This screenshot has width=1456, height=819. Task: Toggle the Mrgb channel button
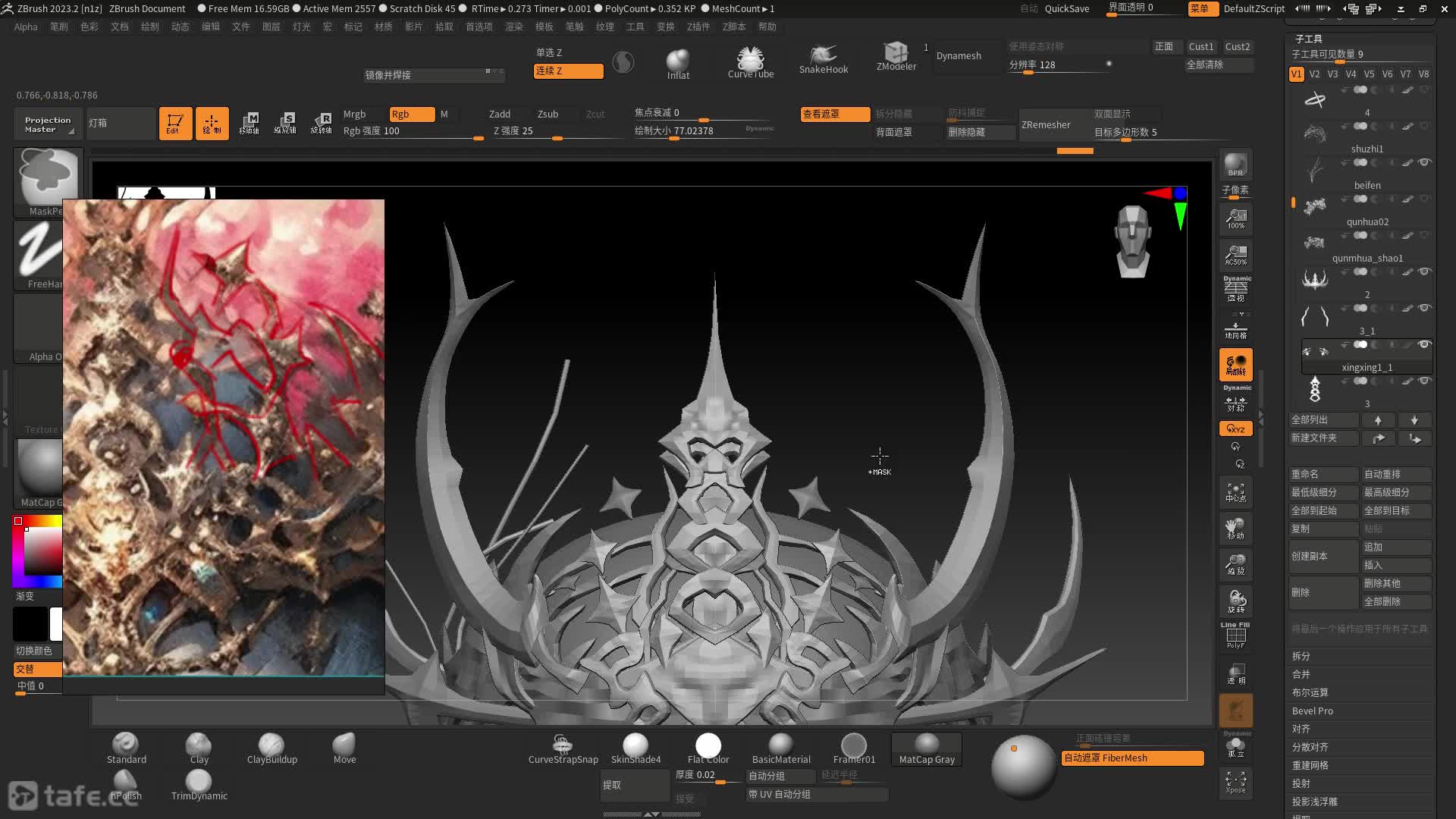pos(354,115)
